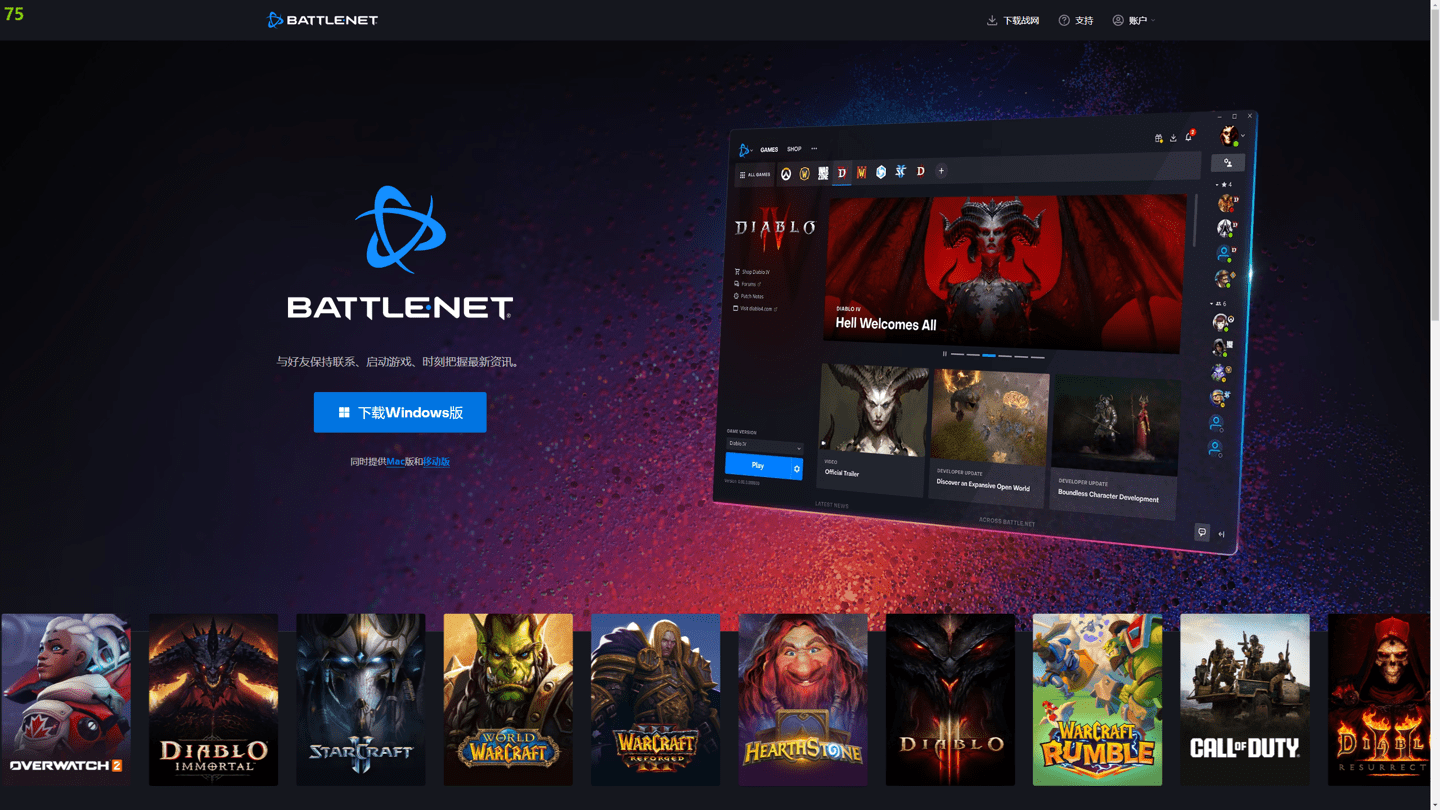Click the notification bell icon in app preview
Viewport: 1440px width, 810px height.
click(x=1189, y=136)
